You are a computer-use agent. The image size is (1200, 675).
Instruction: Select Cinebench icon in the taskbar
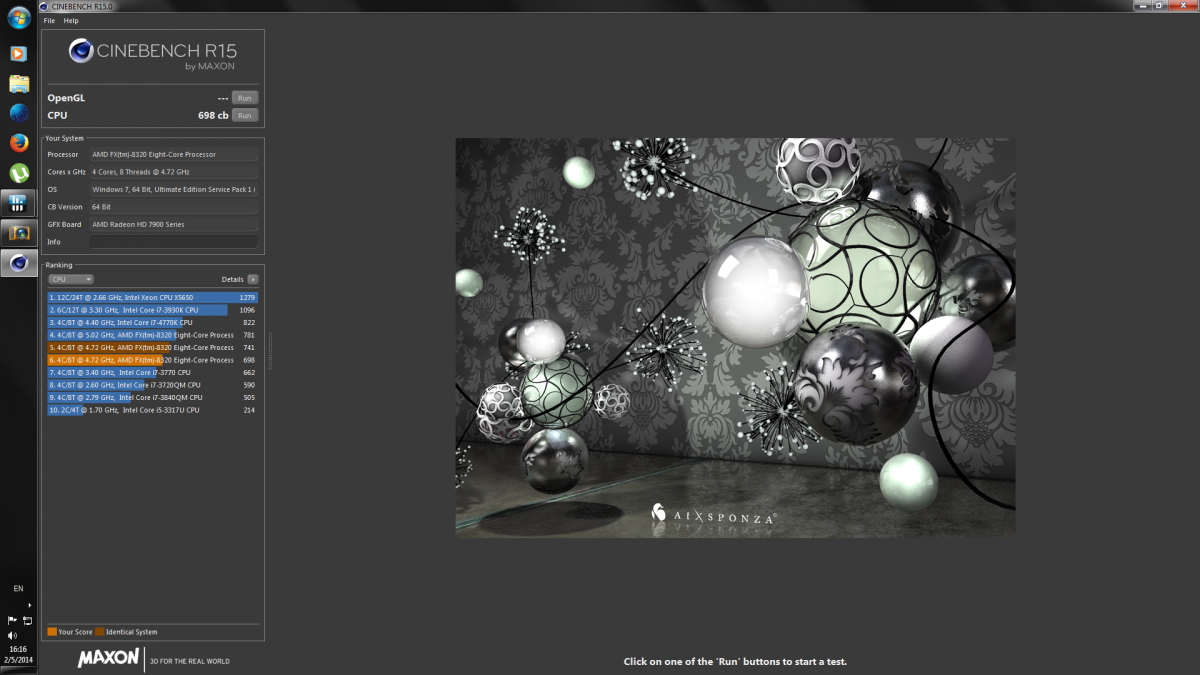[x=19, y=263]
